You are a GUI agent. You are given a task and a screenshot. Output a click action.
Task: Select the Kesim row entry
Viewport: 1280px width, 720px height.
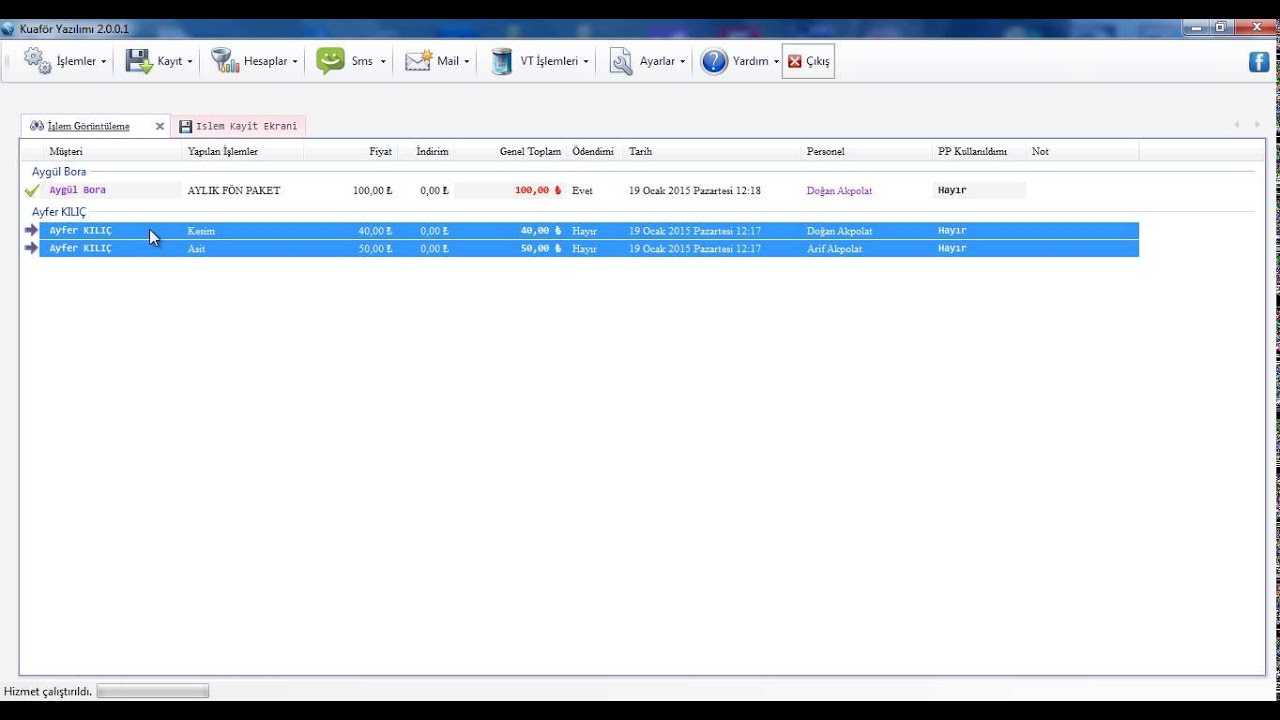tap(589, 230)
